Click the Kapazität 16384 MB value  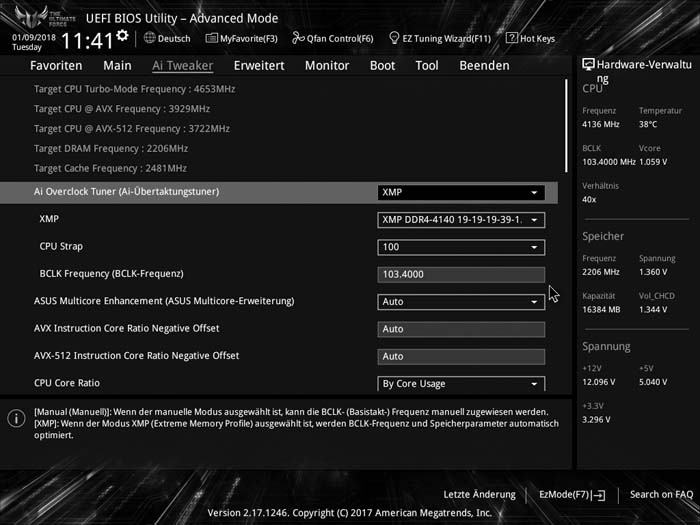[x=601, y=310]
